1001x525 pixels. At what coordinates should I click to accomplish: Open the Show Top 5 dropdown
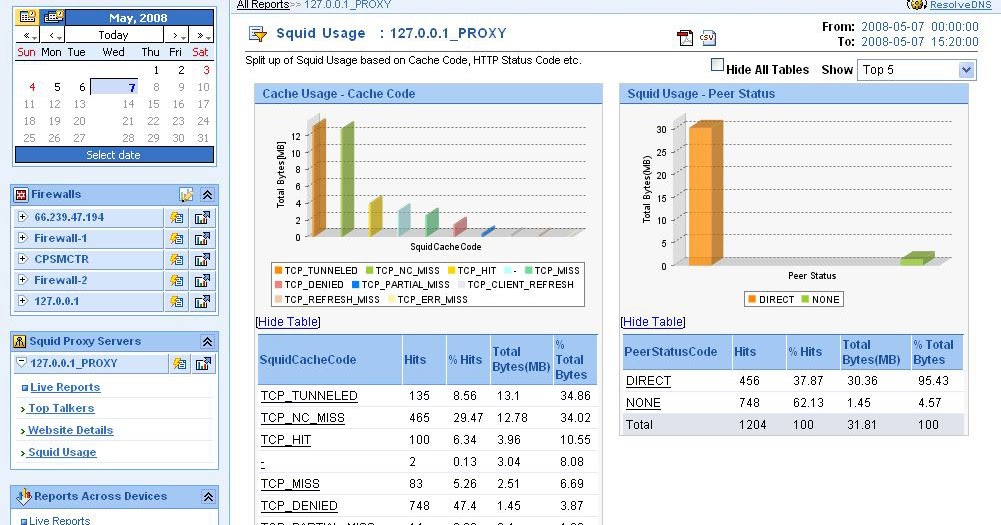pyautogui.click(x=917, y=70)
